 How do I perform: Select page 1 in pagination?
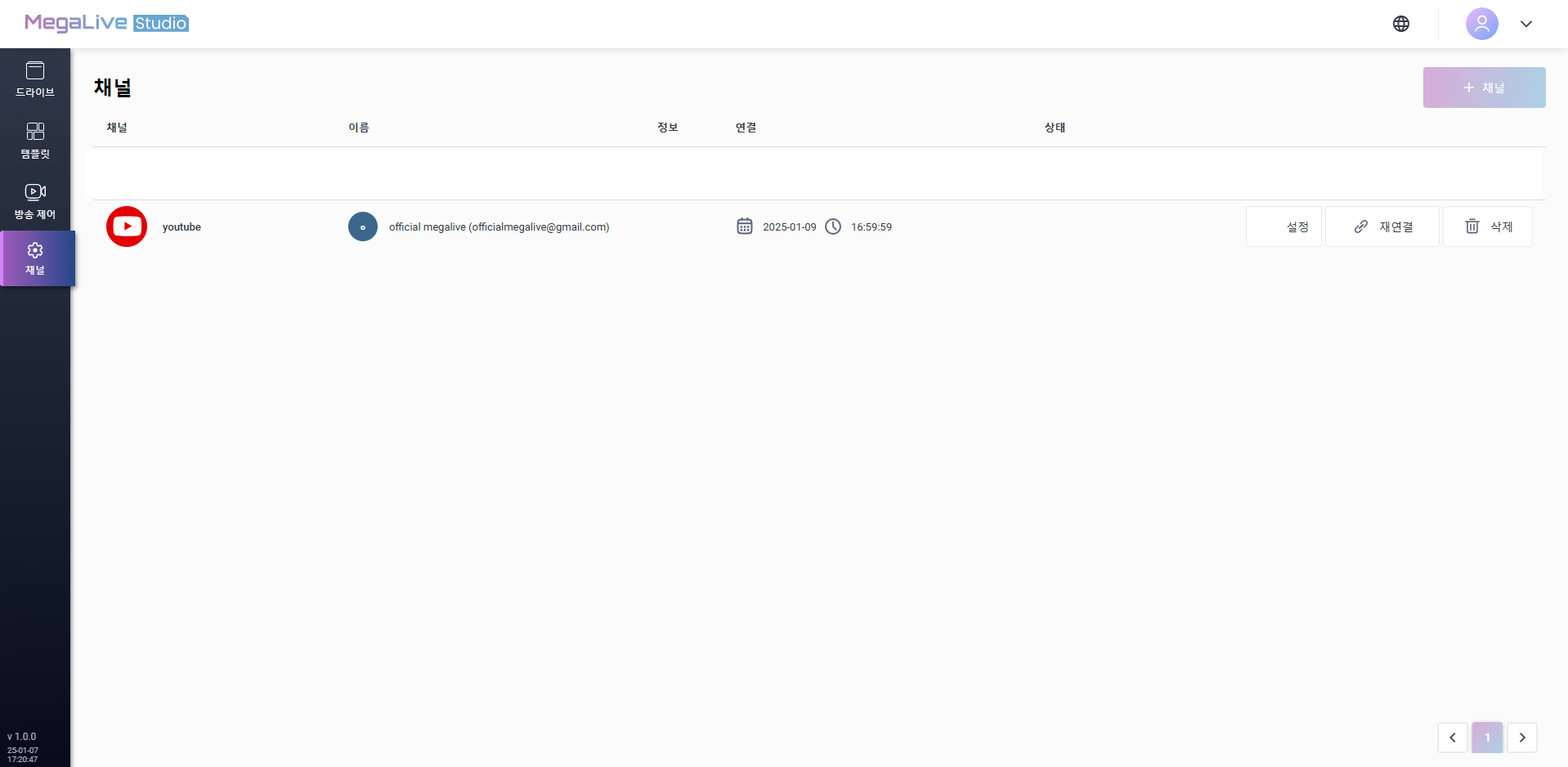[x=1487, y=738]
